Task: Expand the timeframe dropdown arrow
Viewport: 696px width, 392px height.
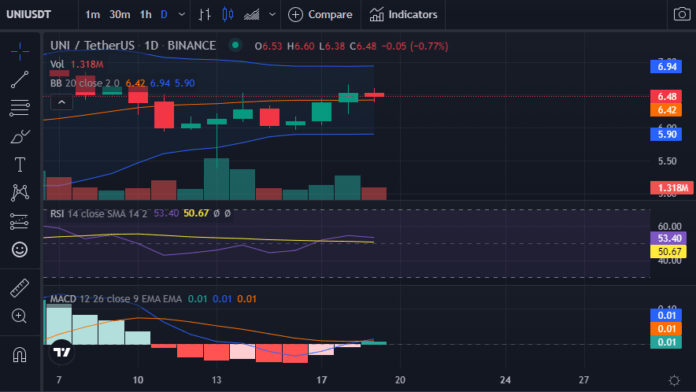Action: 182,15
